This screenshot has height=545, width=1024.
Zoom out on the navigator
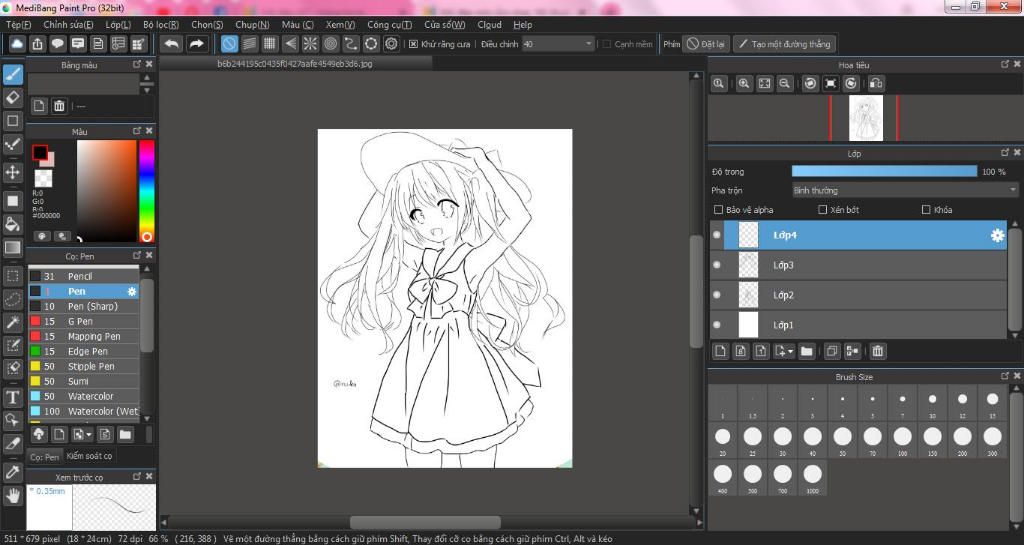click(x=784, y=84)
